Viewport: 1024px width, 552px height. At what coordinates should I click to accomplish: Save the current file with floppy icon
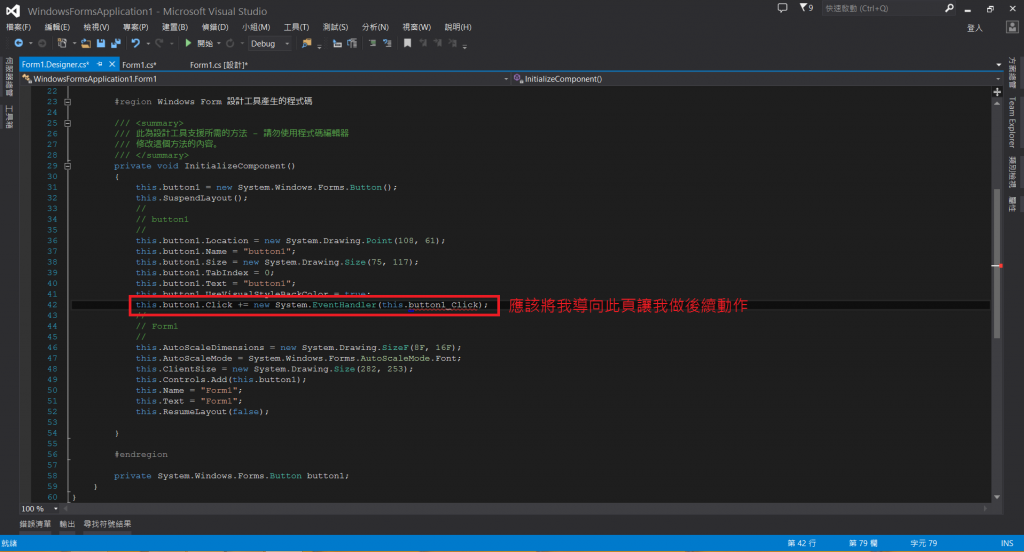click(x=101, y=43)
